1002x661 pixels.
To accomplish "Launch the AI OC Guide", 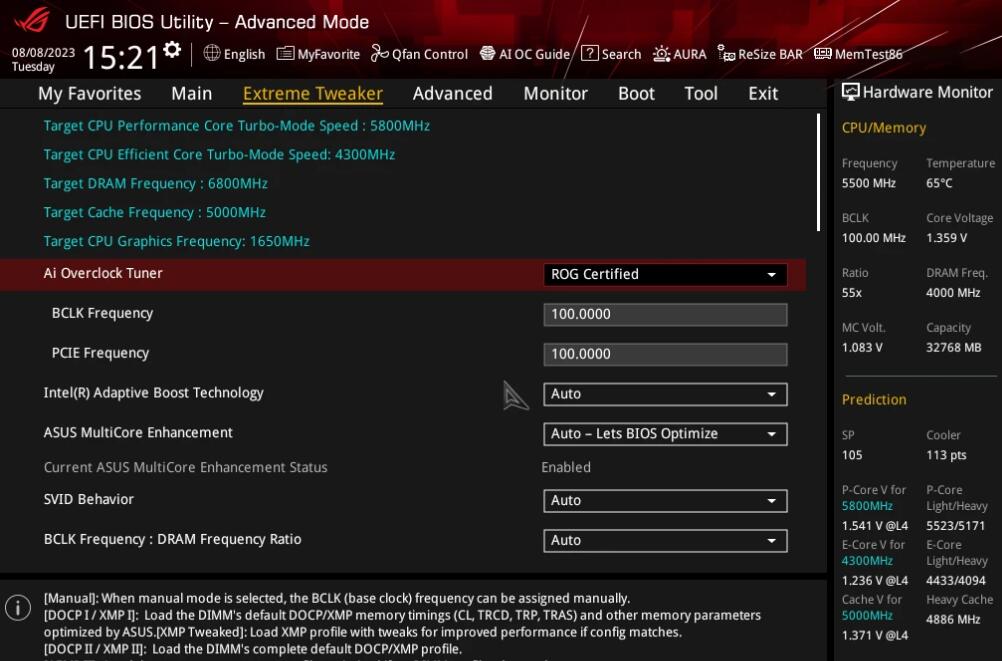I will pos(524,54).
